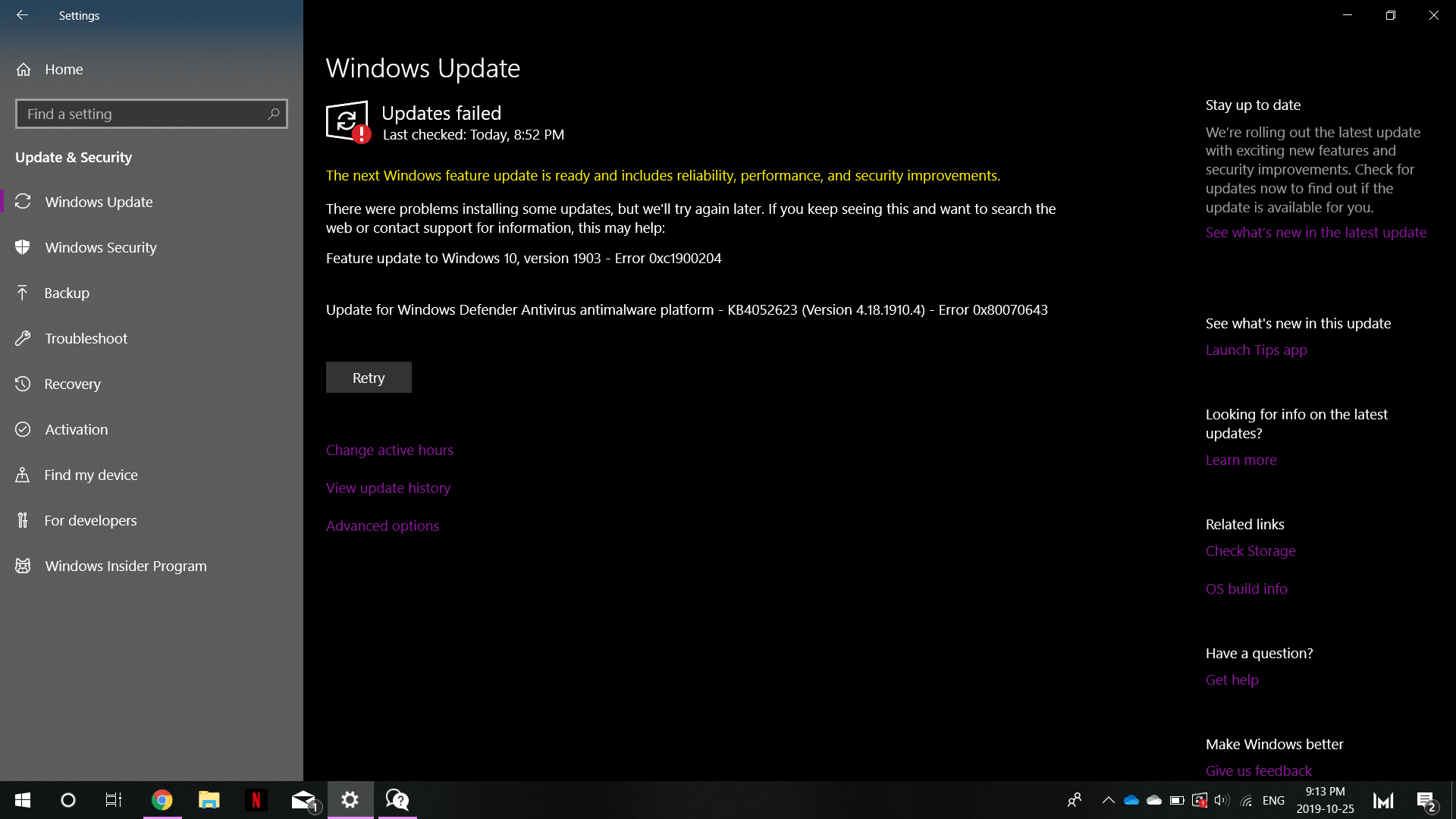The height and width of the screenshot is (819, 1456).
Task: Click the magnifier icon in search box
Action: 274,114
